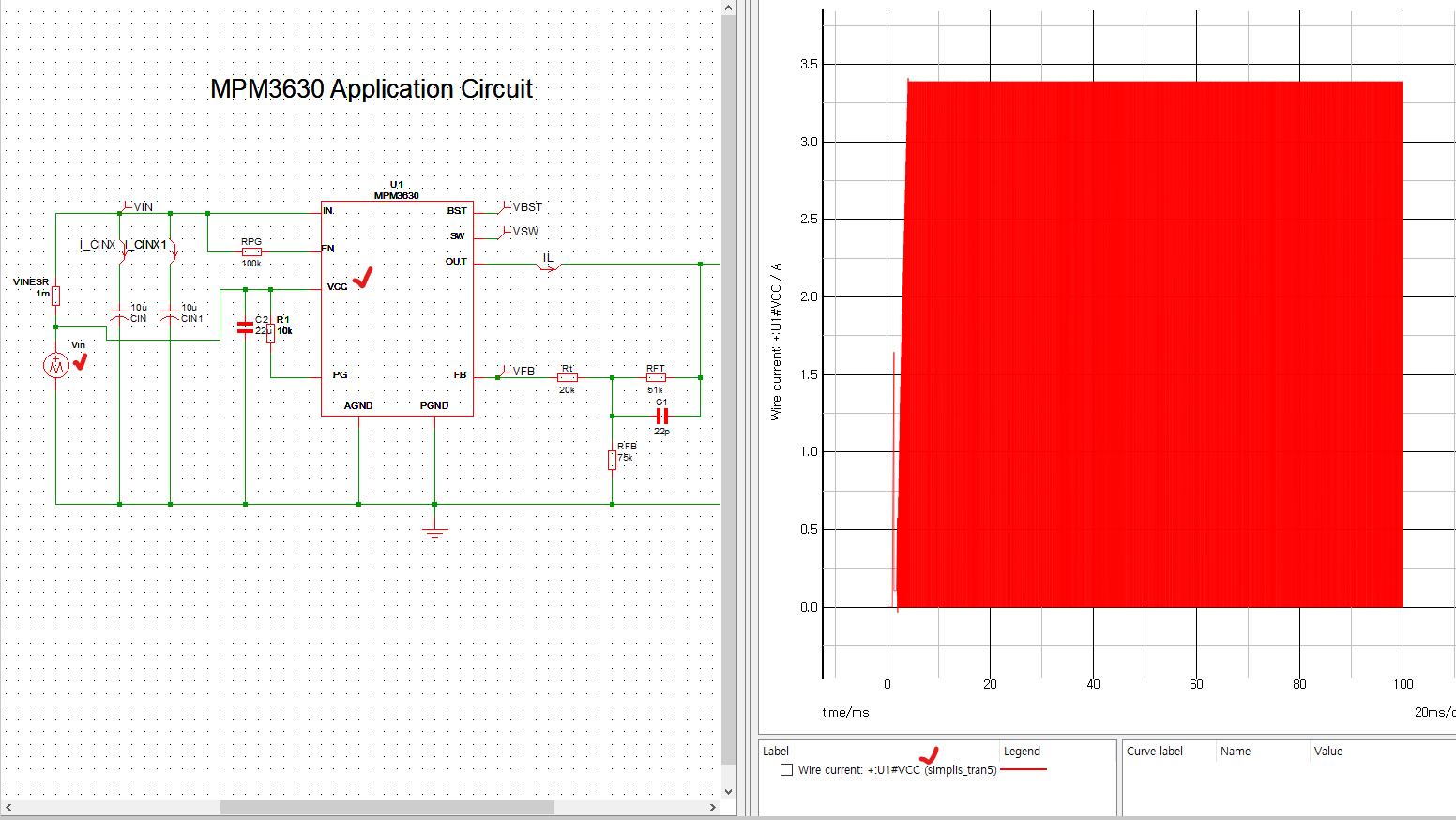Select the C1 22p capacitor symbol

tap(661, 416)
